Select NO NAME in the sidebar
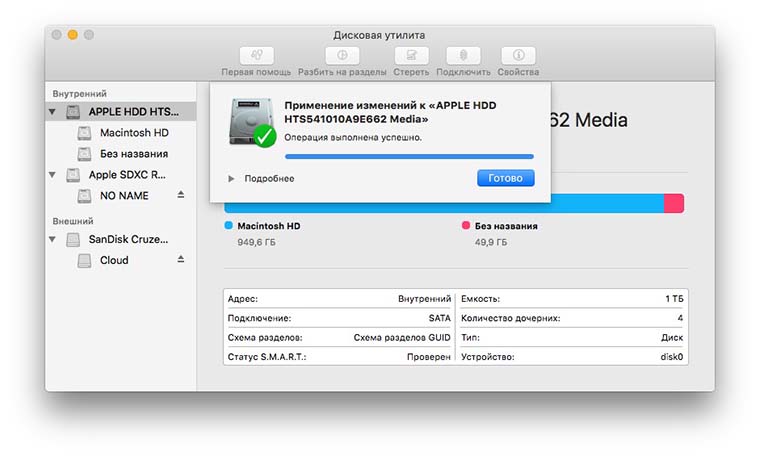 pos(124,196)
